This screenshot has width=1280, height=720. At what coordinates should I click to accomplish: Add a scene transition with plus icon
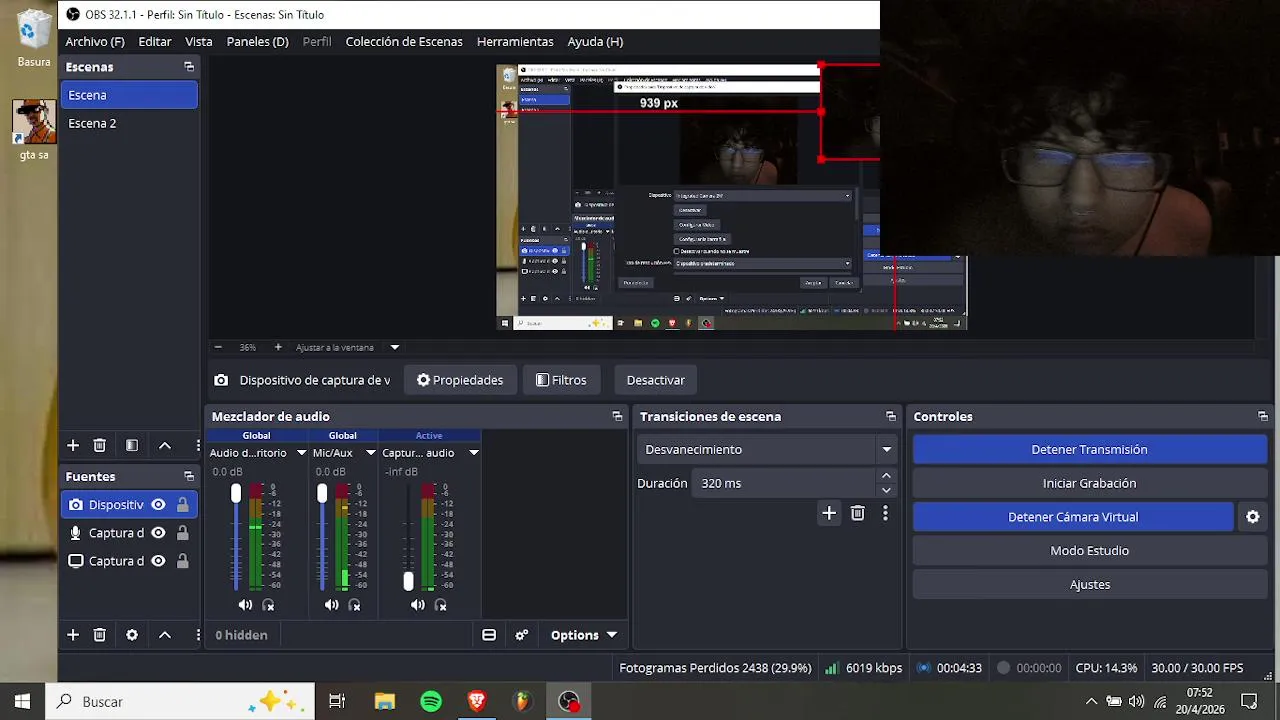point(829,513)
